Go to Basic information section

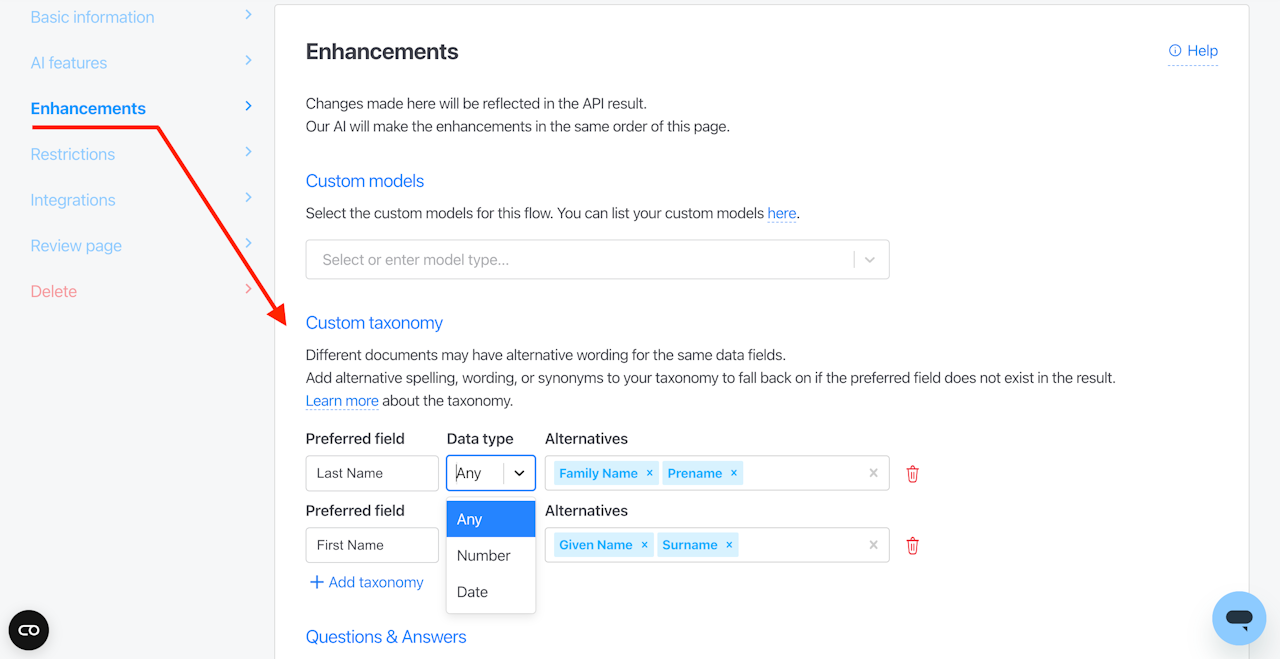(93, 17)
